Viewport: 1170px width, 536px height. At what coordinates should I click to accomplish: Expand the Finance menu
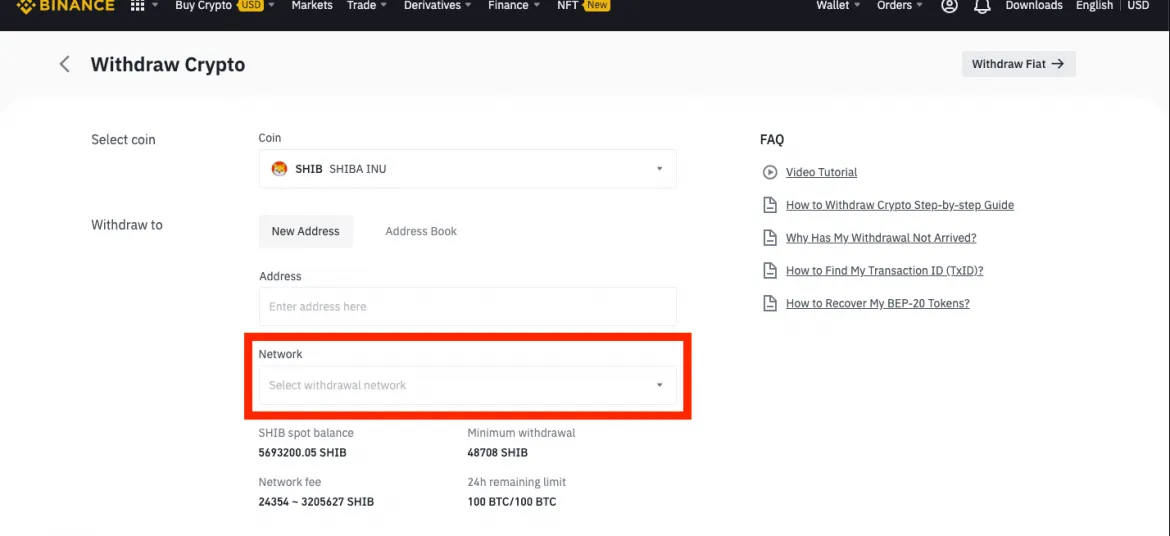click(x=515, y=6)
